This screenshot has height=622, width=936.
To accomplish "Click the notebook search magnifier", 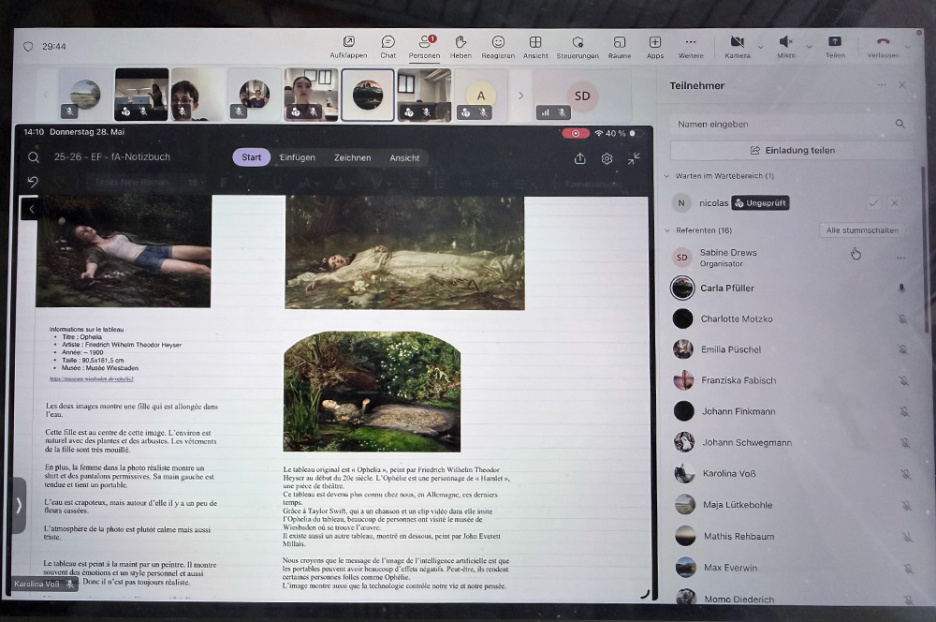I will pyautogui.click(x=33, y=158).
